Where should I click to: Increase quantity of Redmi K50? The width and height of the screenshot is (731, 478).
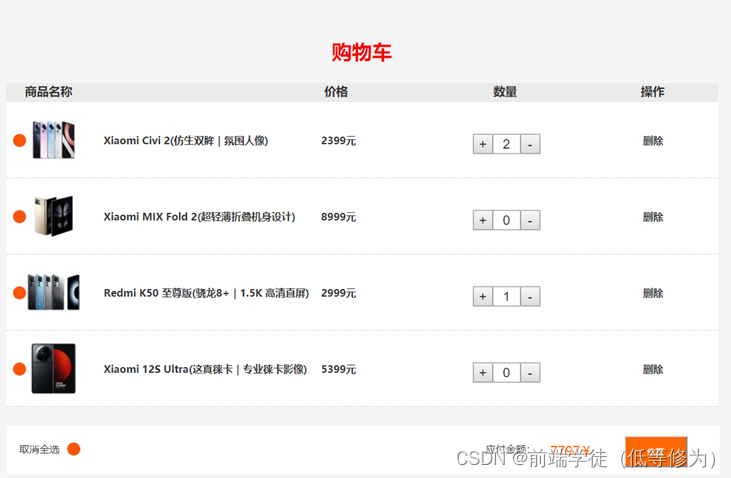[x=483, y=297]
